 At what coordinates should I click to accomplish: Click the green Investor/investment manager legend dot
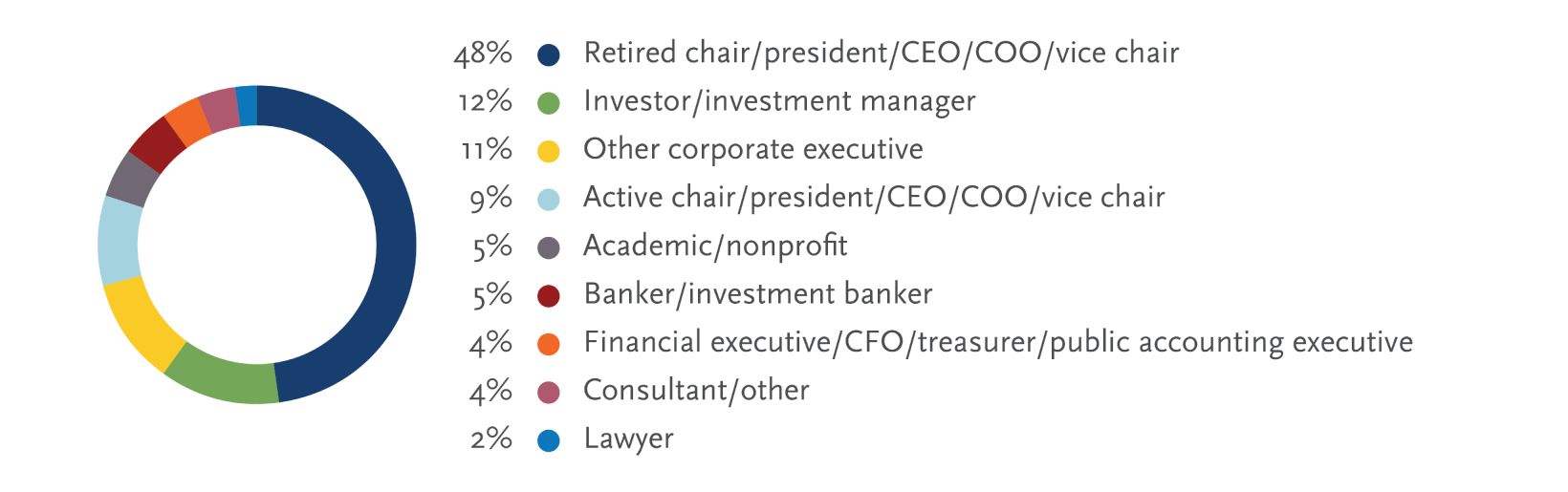coord(548,103)
